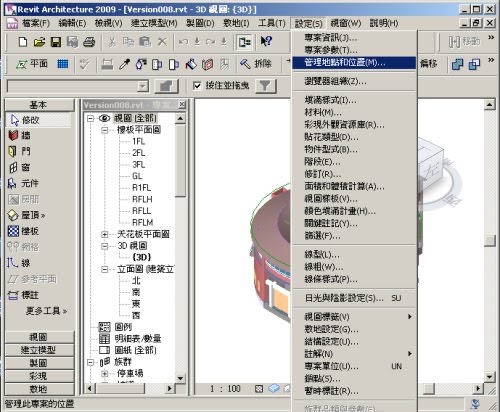
Task: Select the 窗 window tool
Action: (19, 167)
